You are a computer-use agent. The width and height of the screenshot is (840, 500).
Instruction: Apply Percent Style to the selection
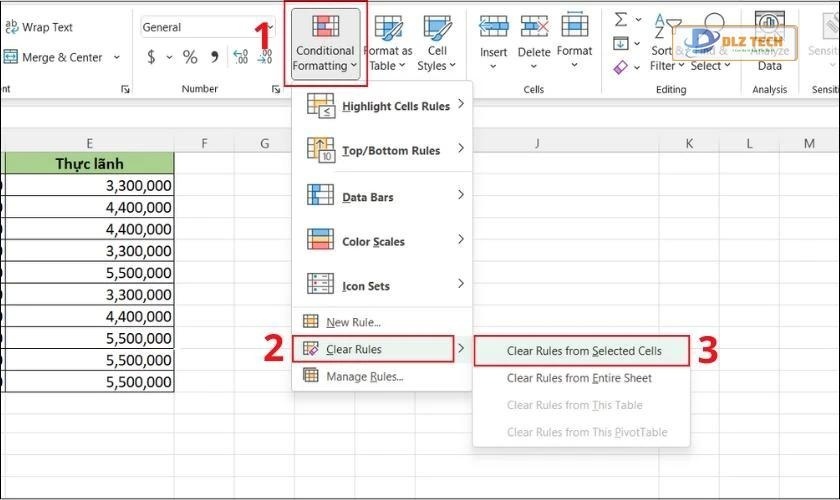tap(189, 58)
